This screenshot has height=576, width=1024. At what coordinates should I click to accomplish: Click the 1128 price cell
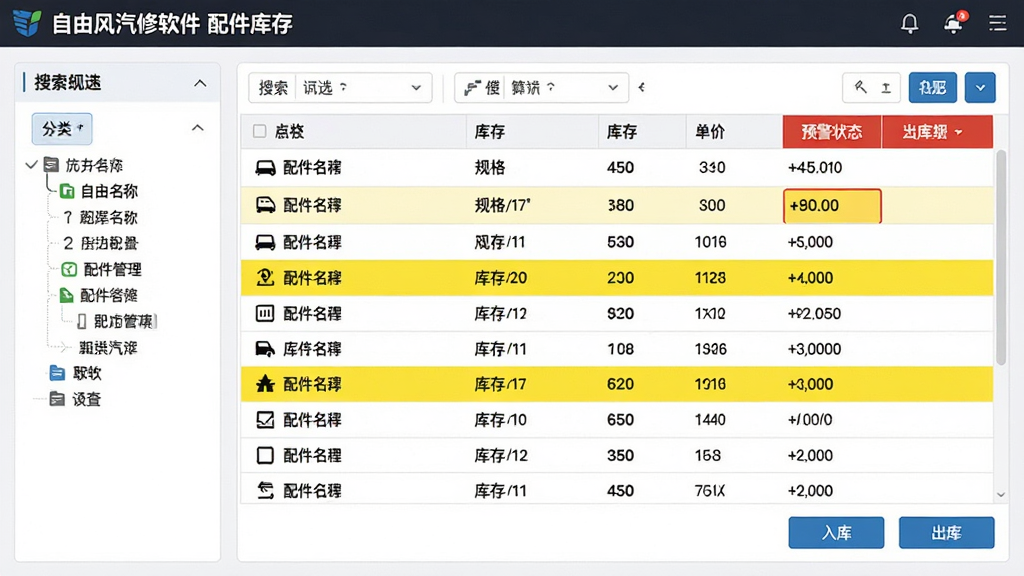pos(710,278)
